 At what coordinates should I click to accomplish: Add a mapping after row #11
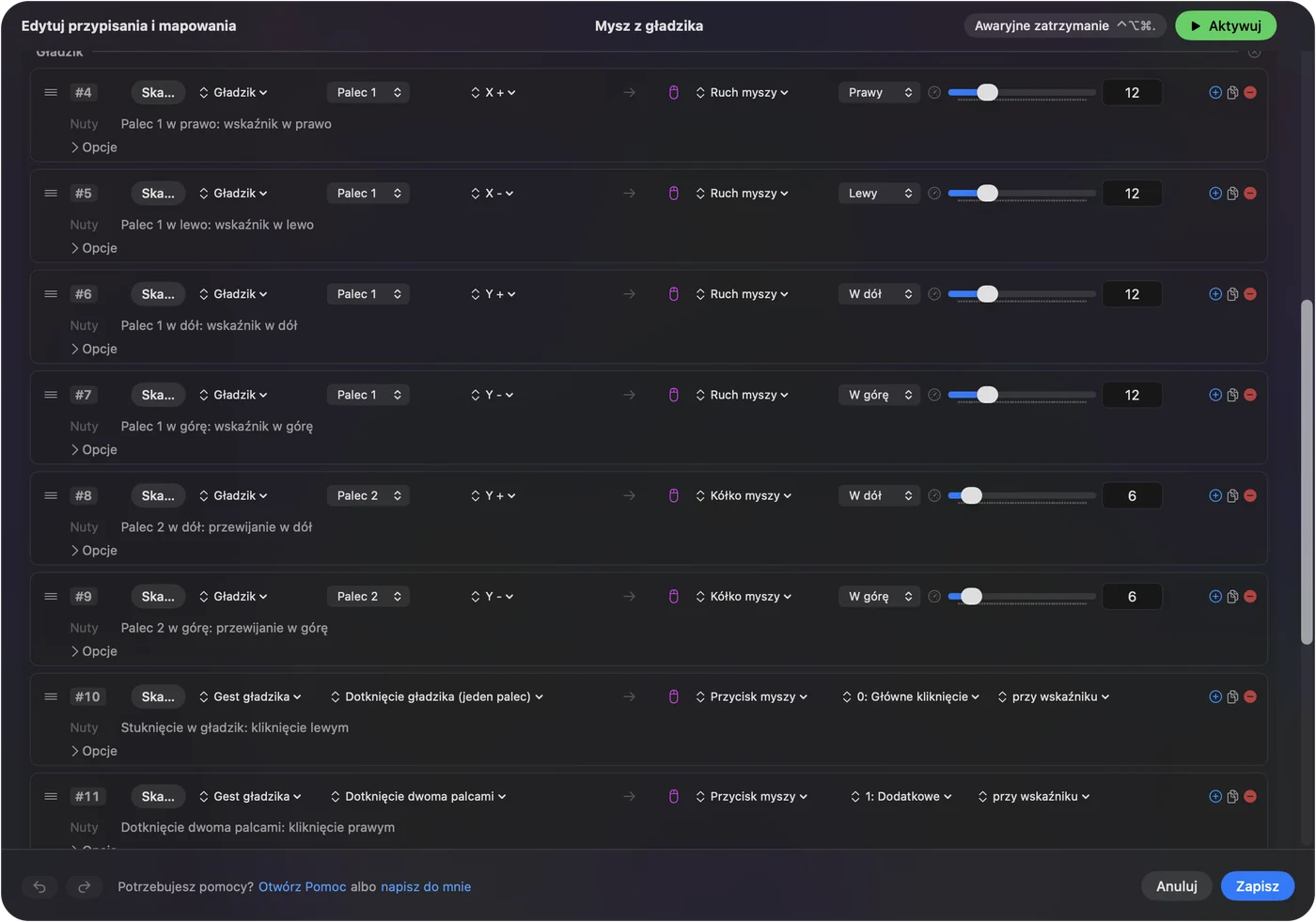(x=1215, y=796)
